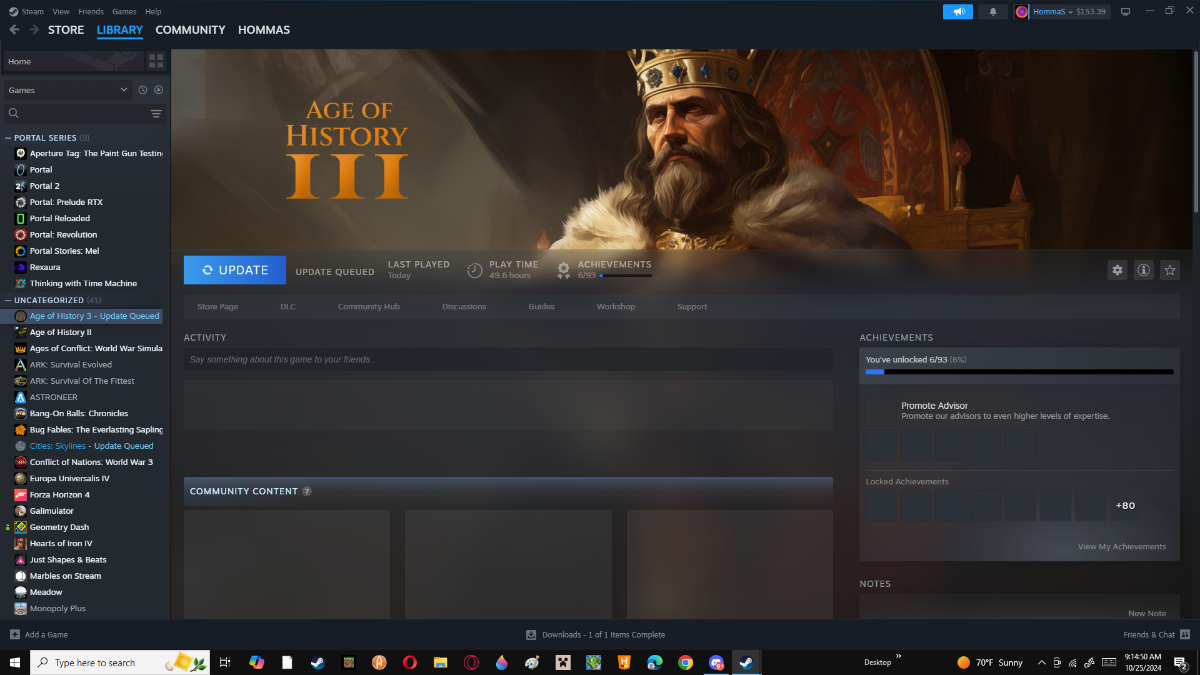
Task: Expand the Desktop toolbar chevron in taskbar
Action: 898,658
